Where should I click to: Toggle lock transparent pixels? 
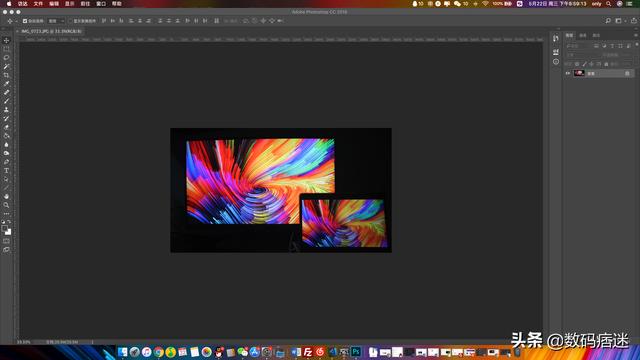tap(577, 64)
